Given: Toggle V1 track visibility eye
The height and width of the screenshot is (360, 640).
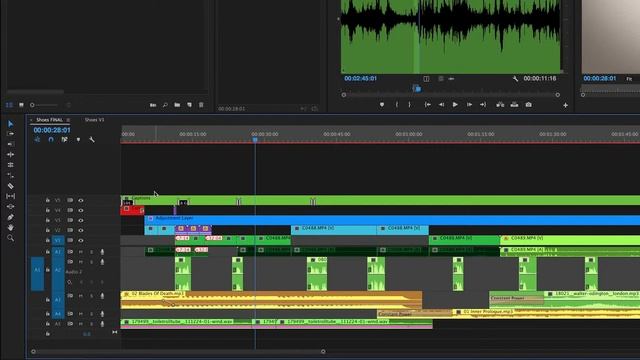Looking at the screenshot, I should coord(81,240).
